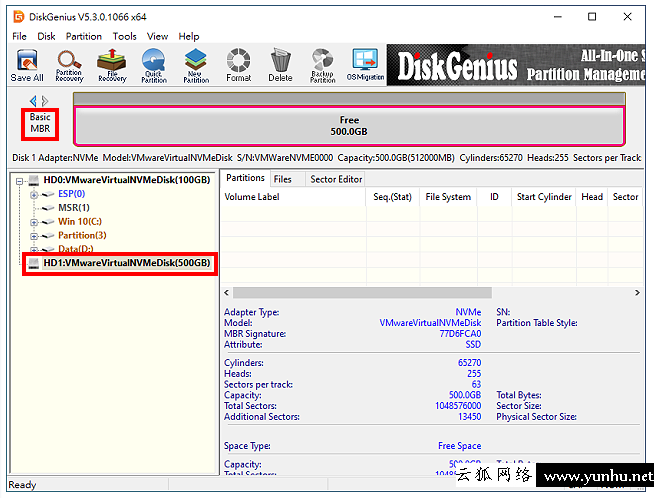Screen dimensions: 657x498
Task: Switch to the Partitions tab
Action: 245,178
